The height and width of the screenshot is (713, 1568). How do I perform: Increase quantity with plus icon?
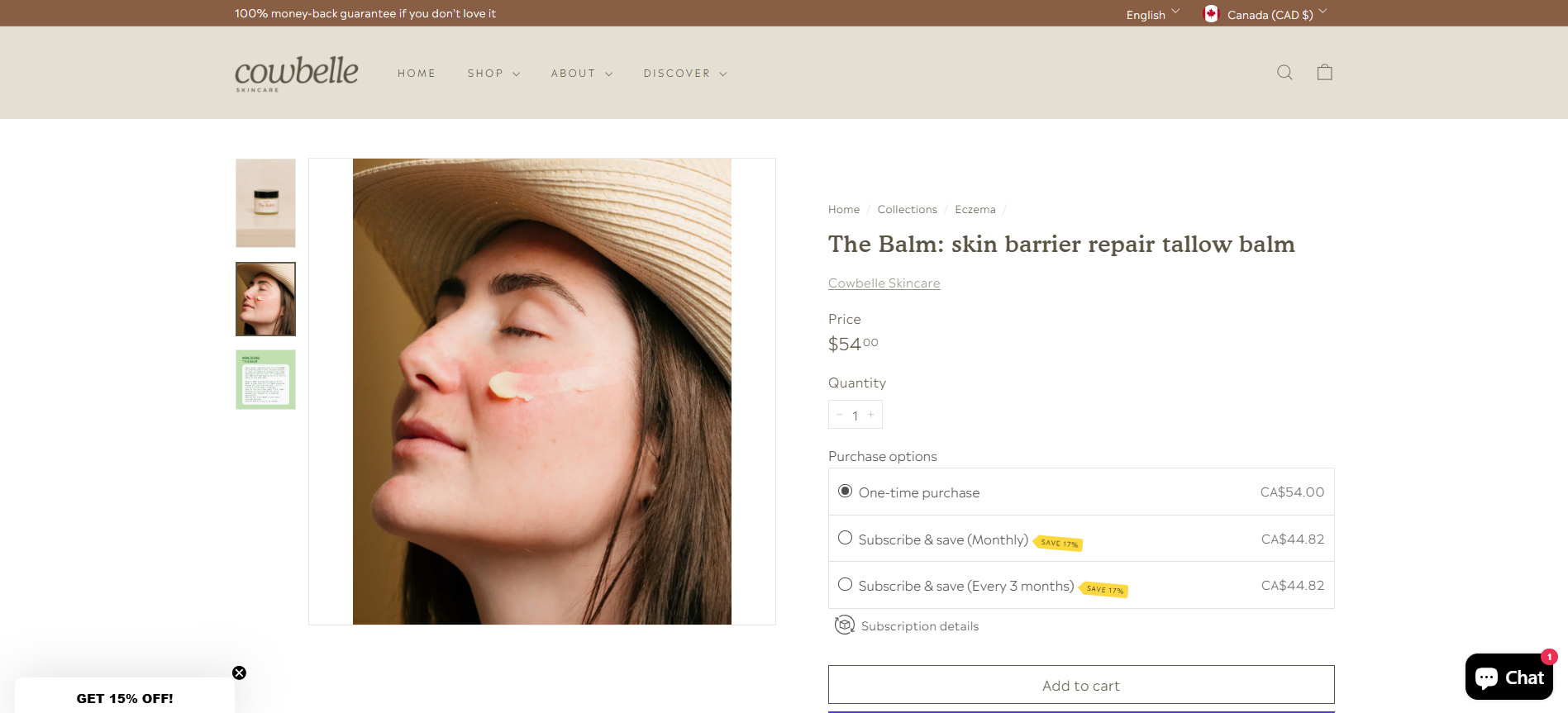(x=871, y=415)
